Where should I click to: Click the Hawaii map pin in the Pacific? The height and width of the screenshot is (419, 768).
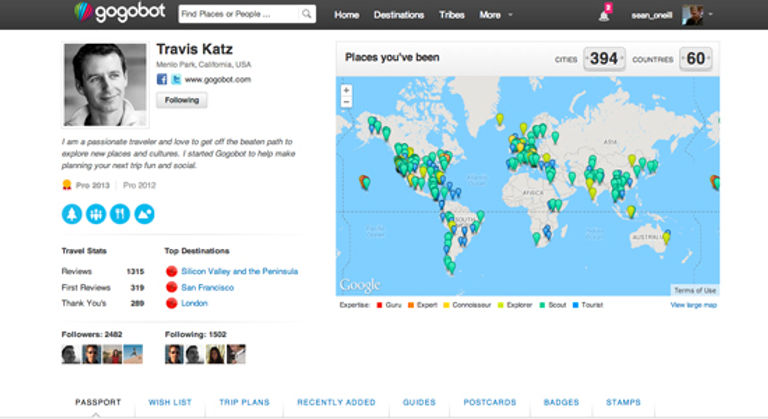coord(364,183)
